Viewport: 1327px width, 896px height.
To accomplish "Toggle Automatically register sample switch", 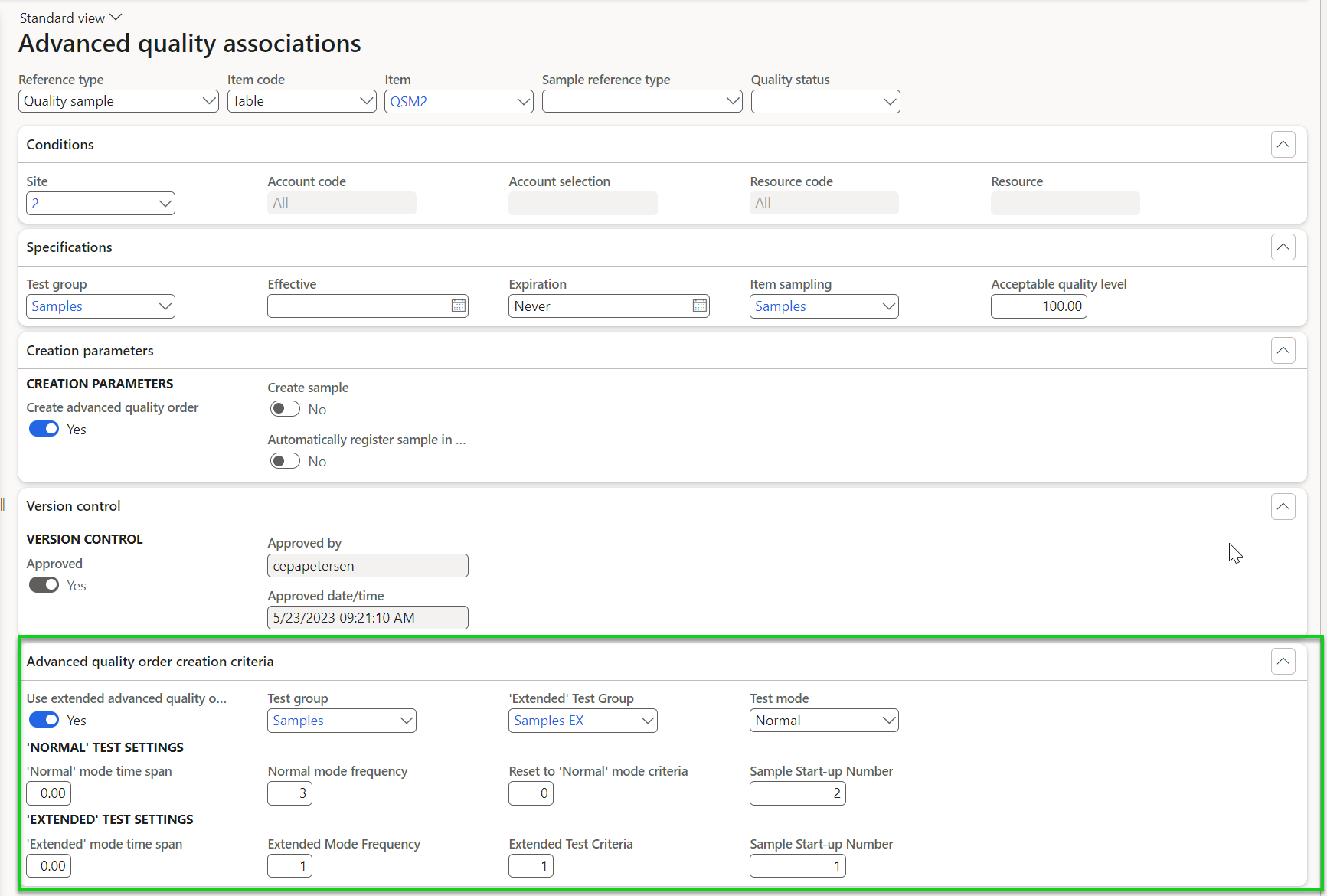I will coord(285,461).
